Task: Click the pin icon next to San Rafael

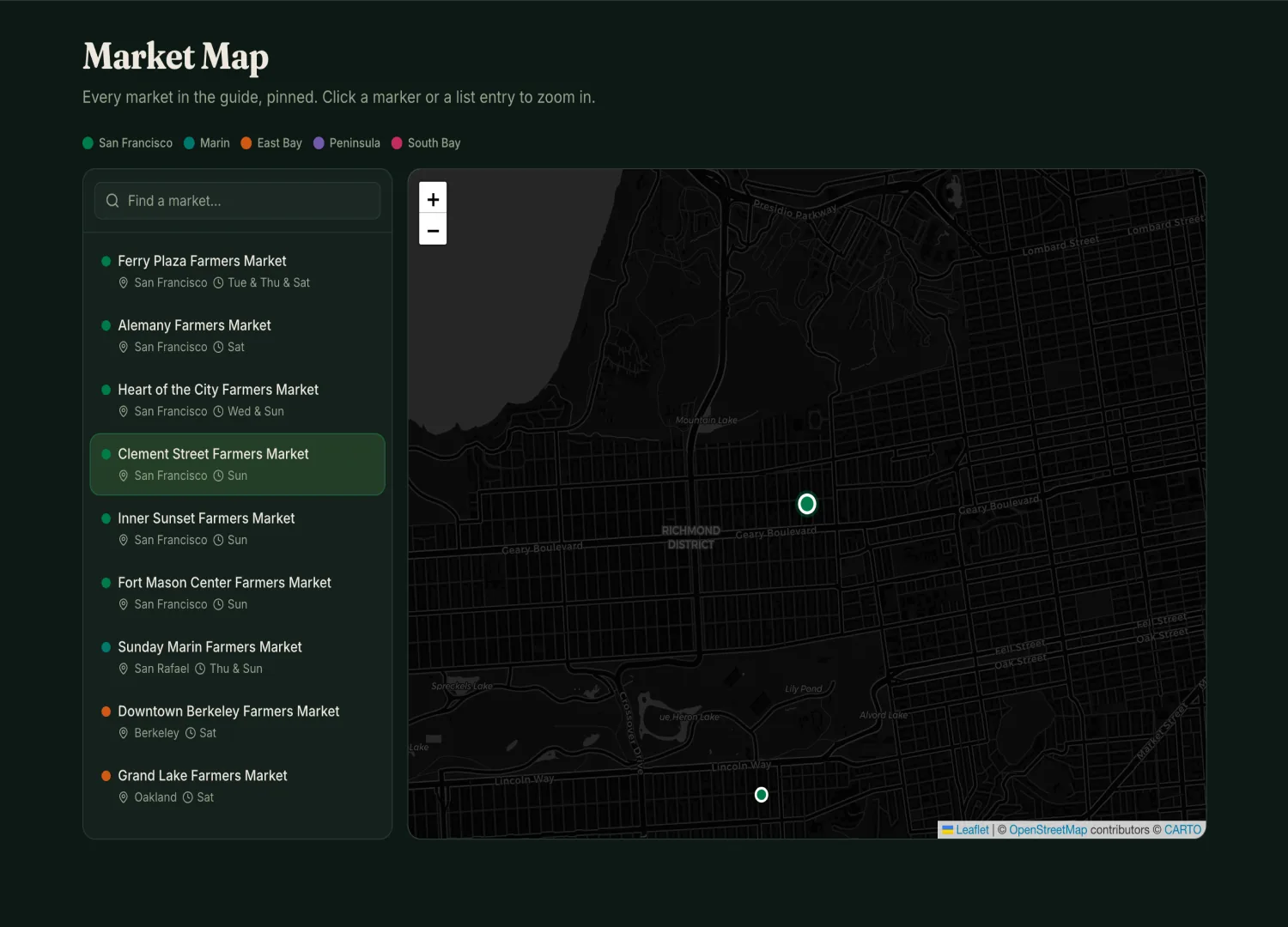Action: coord(124,669)
